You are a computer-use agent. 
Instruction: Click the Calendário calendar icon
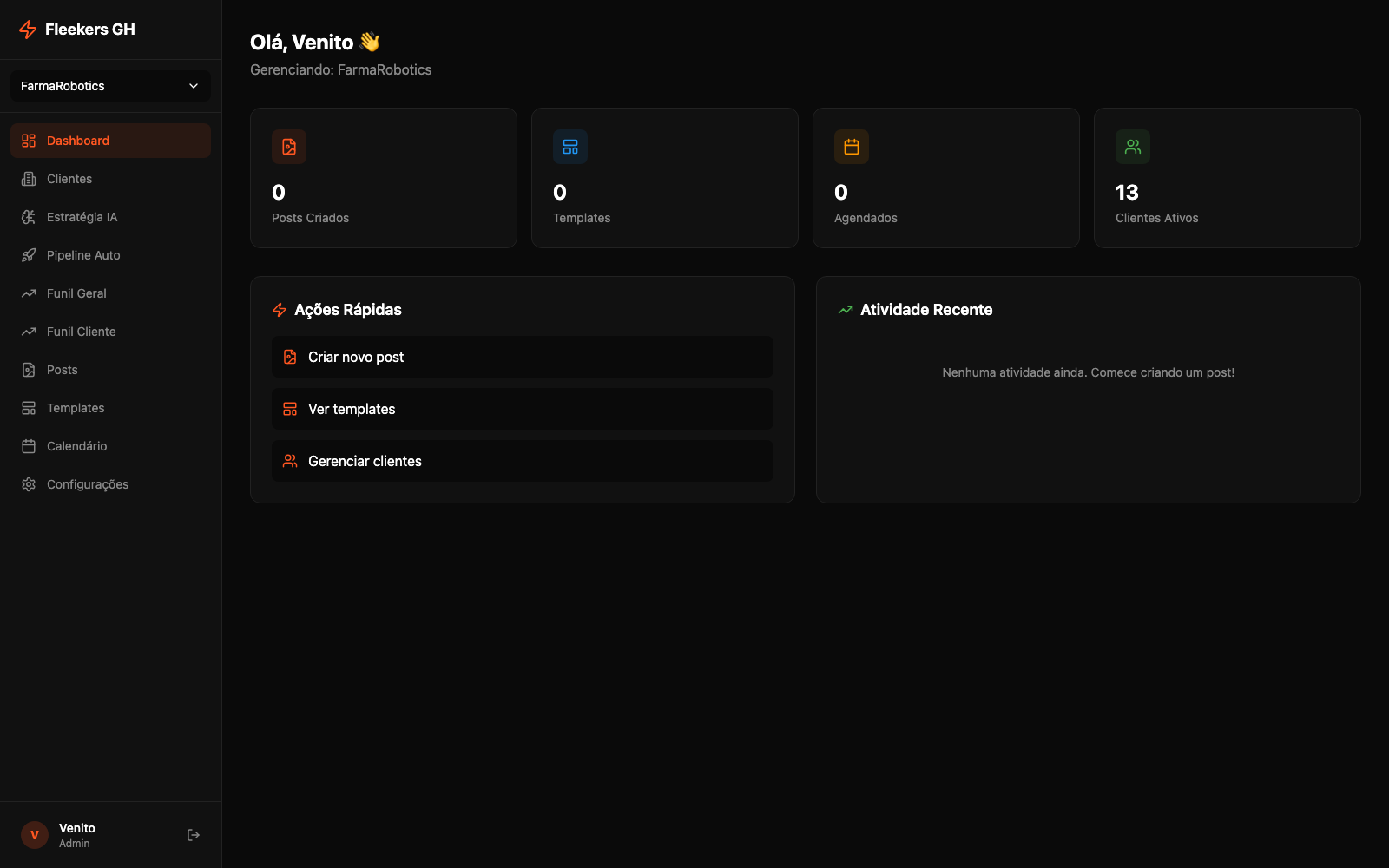pos(29,446)
